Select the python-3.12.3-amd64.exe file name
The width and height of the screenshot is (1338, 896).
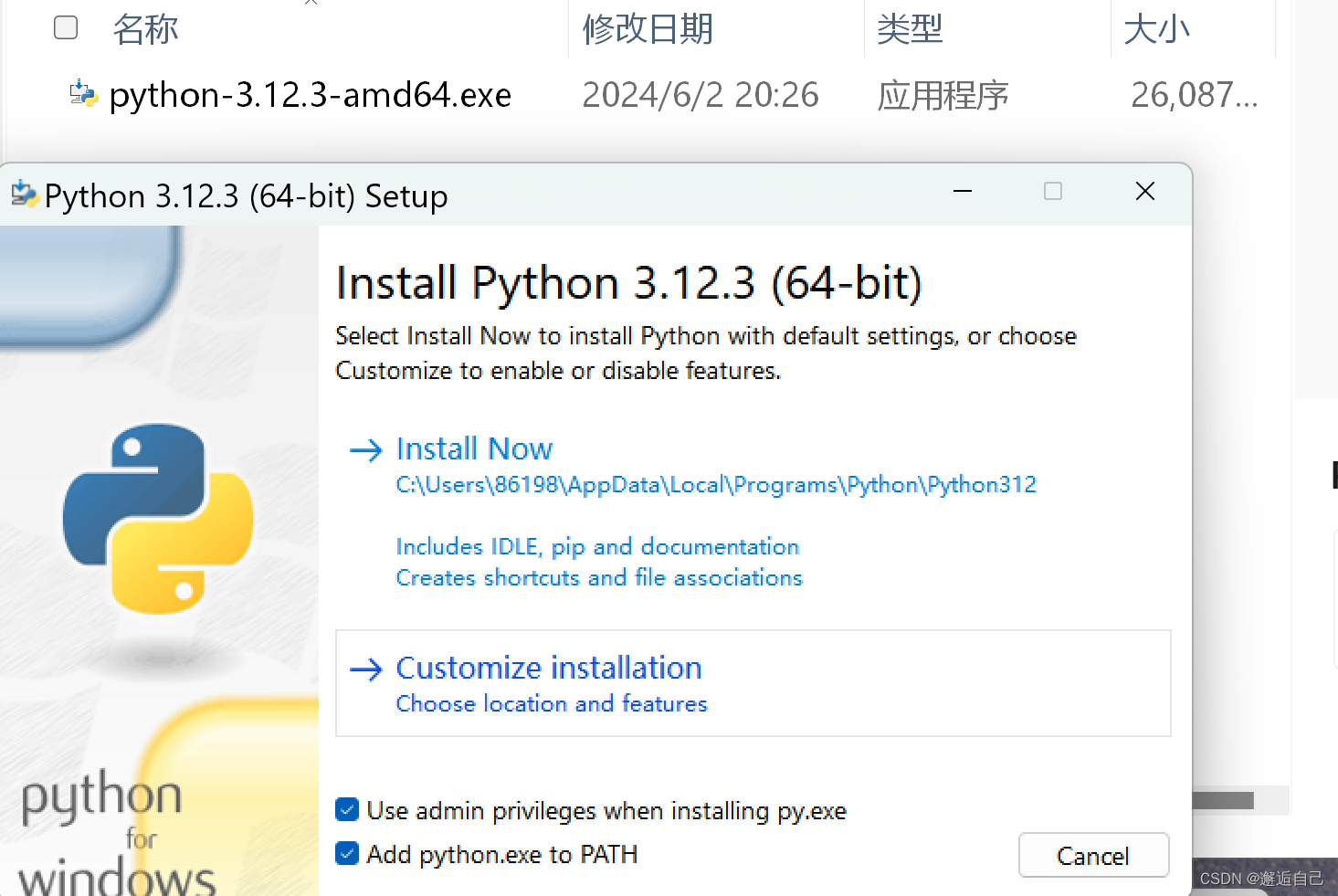point(311,95)
